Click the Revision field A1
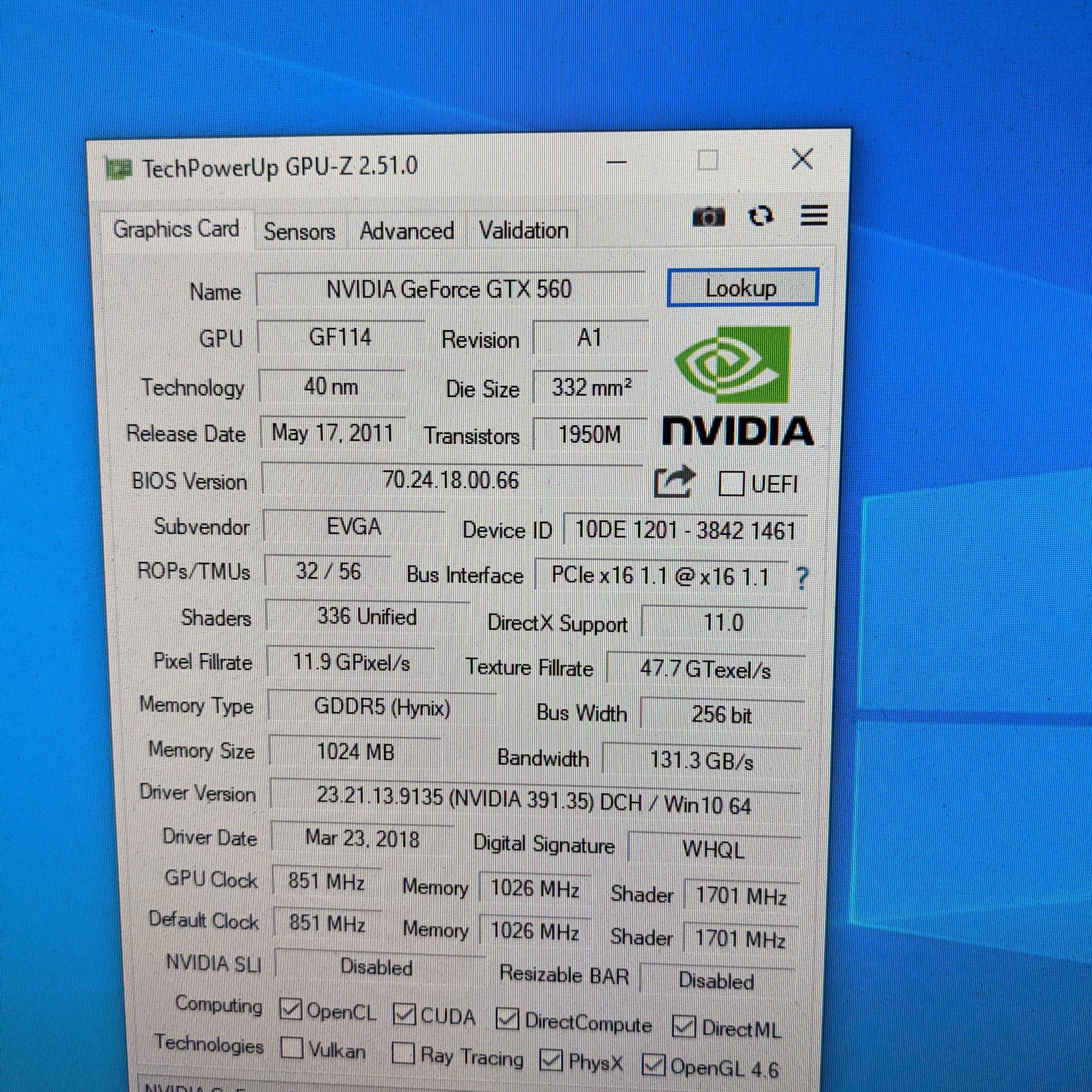This screenshot has height=1092, width=1092. (x=590, y=339)
